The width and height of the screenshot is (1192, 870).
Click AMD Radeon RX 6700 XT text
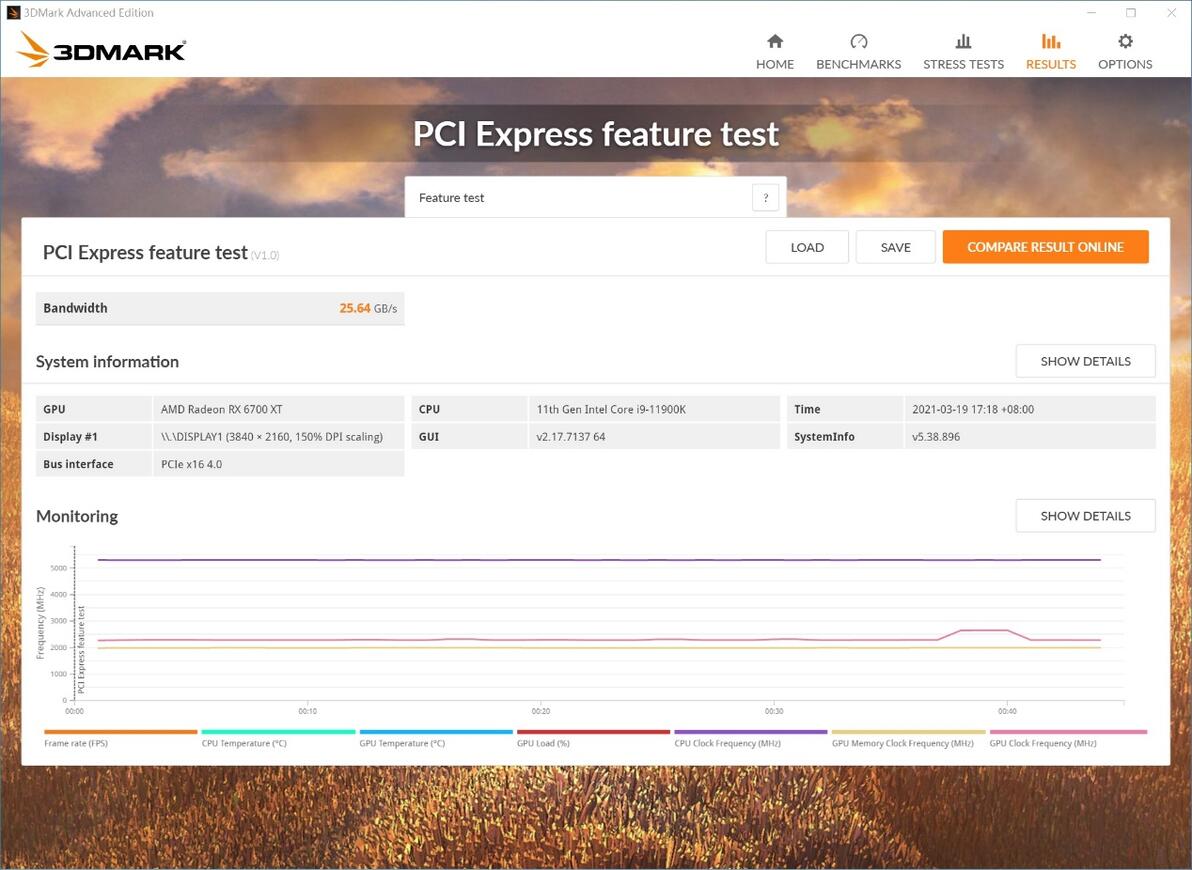221,409
